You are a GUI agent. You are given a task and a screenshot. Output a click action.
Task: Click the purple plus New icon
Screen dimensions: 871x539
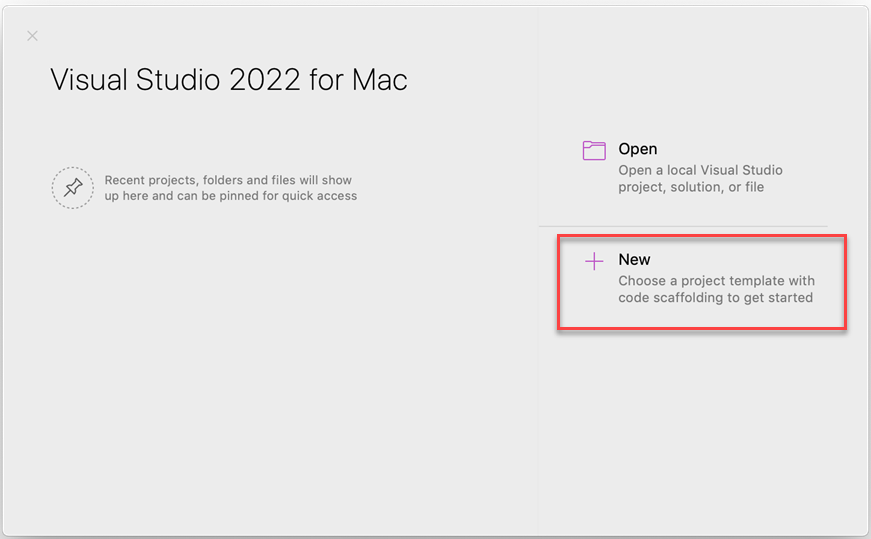(x=594, y=261)
